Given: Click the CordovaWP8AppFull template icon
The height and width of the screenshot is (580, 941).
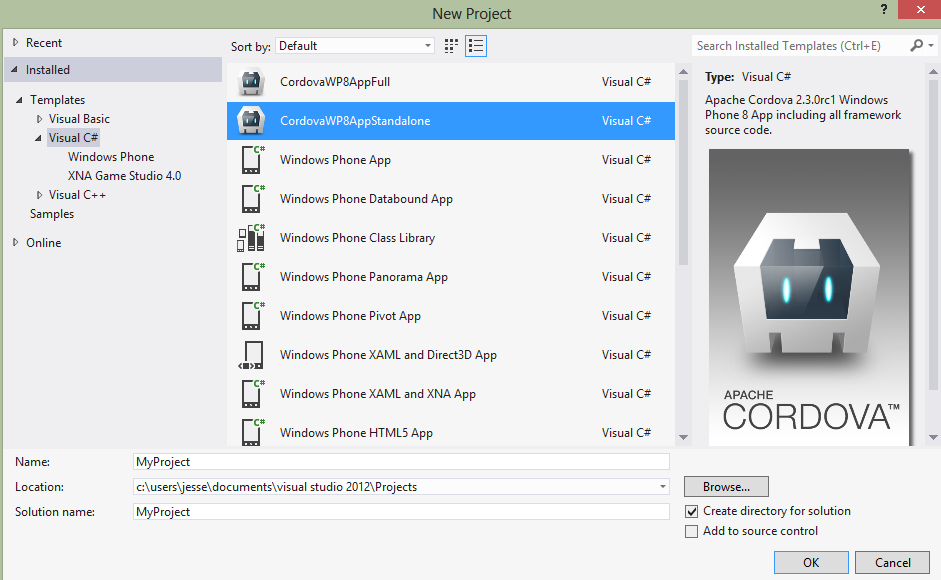Looking at the screenshot, I should click(250, 82).
